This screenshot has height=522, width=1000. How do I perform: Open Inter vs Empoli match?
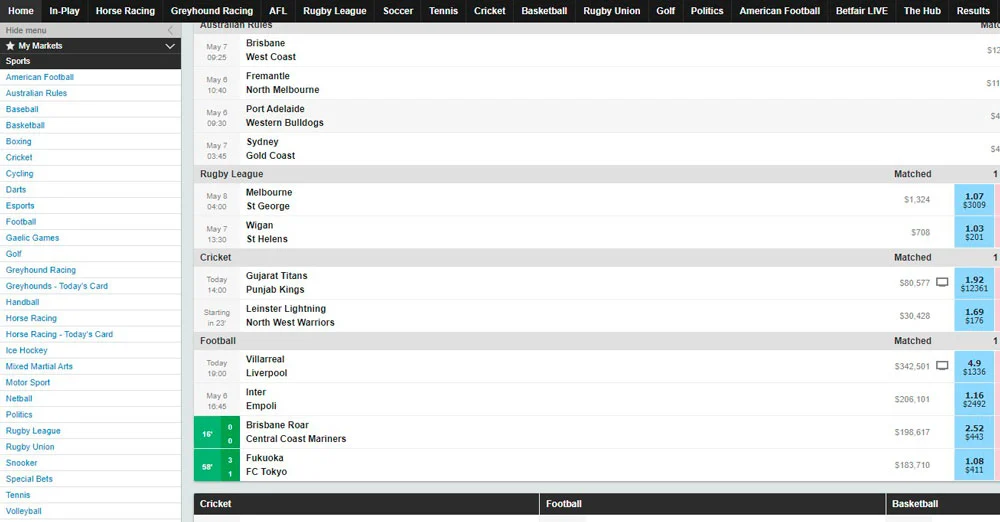coord(261,399)
